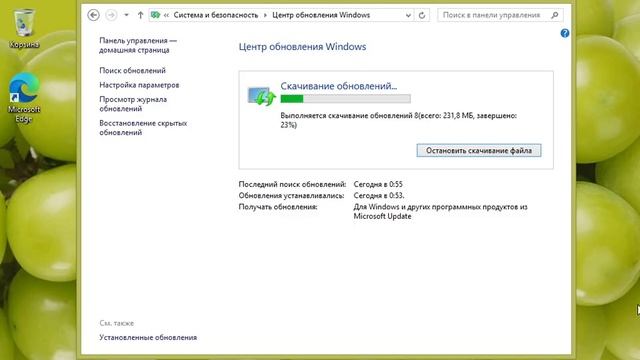Open Система и безопасность breadcrumb
The image size is (640, 360).
click(x=216, y=15)
